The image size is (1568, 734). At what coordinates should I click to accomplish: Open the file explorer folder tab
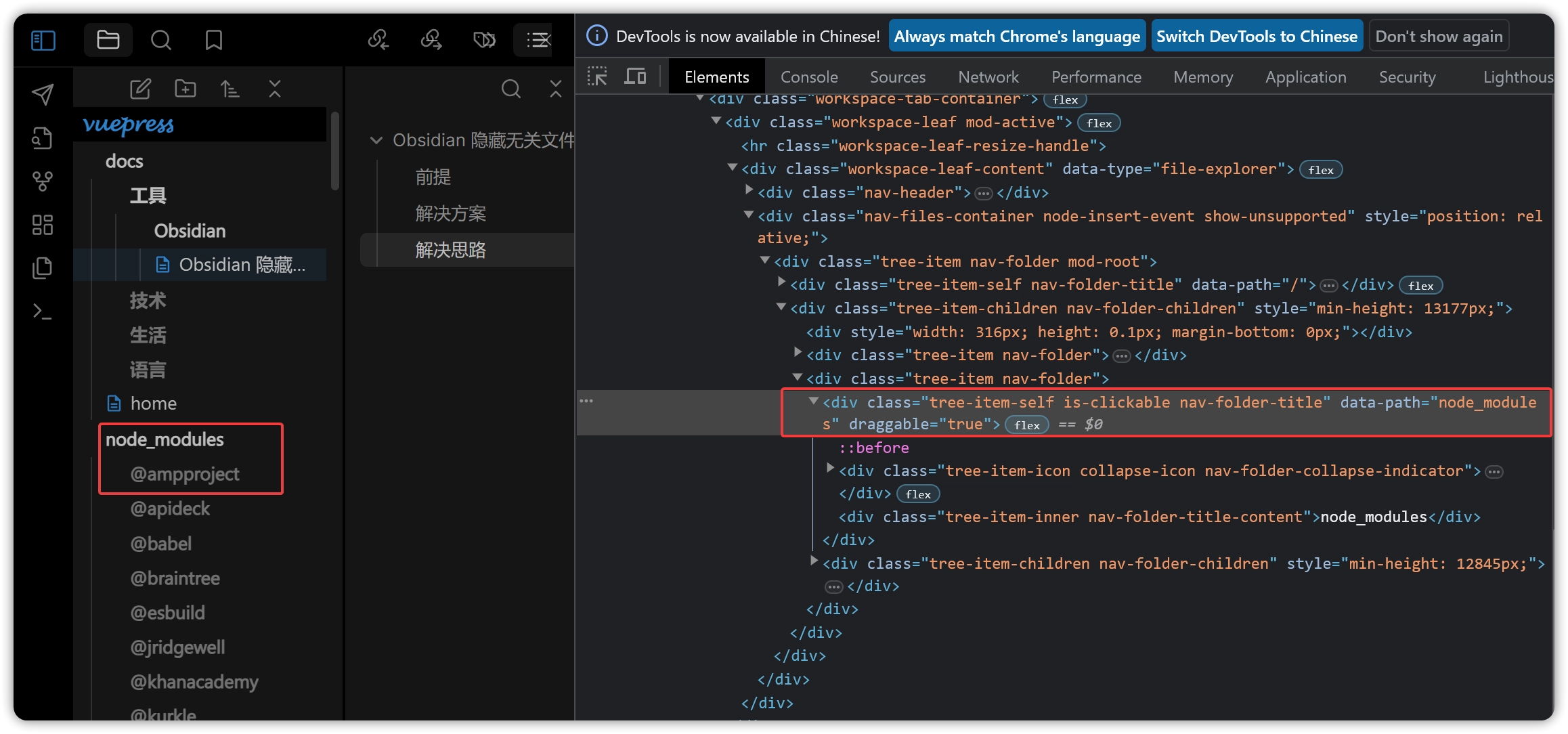[x=108, y=40]
